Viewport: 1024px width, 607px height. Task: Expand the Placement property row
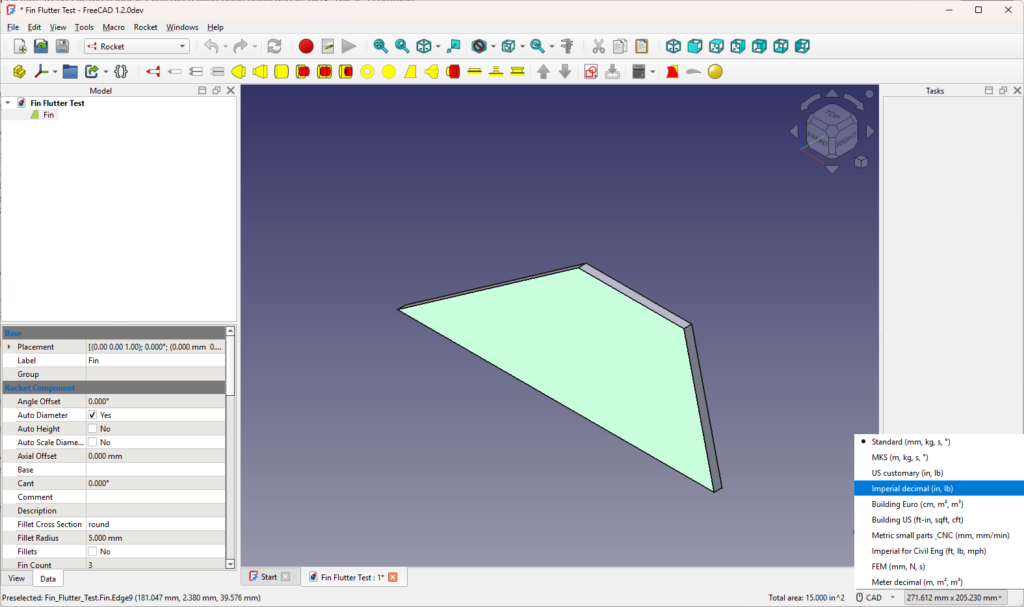point(9,347)
